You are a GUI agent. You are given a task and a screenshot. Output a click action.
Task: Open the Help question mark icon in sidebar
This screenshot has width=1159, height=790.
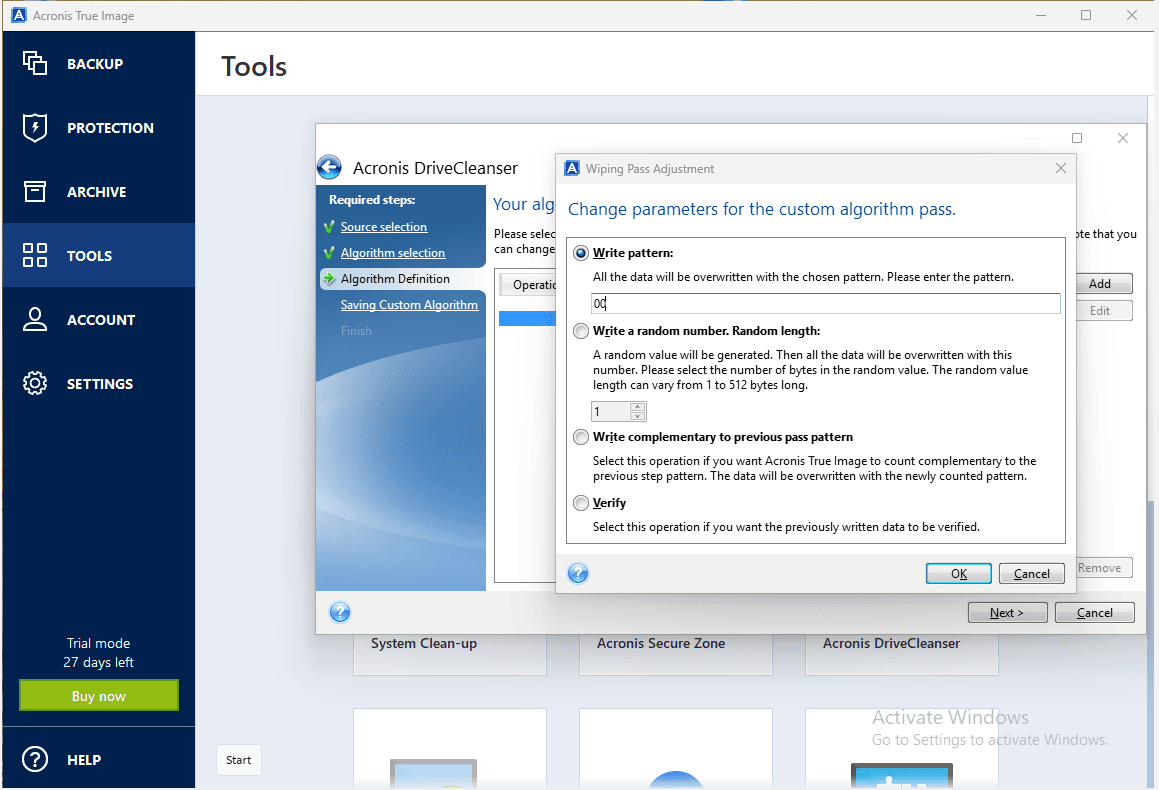[x=35, y=759]
